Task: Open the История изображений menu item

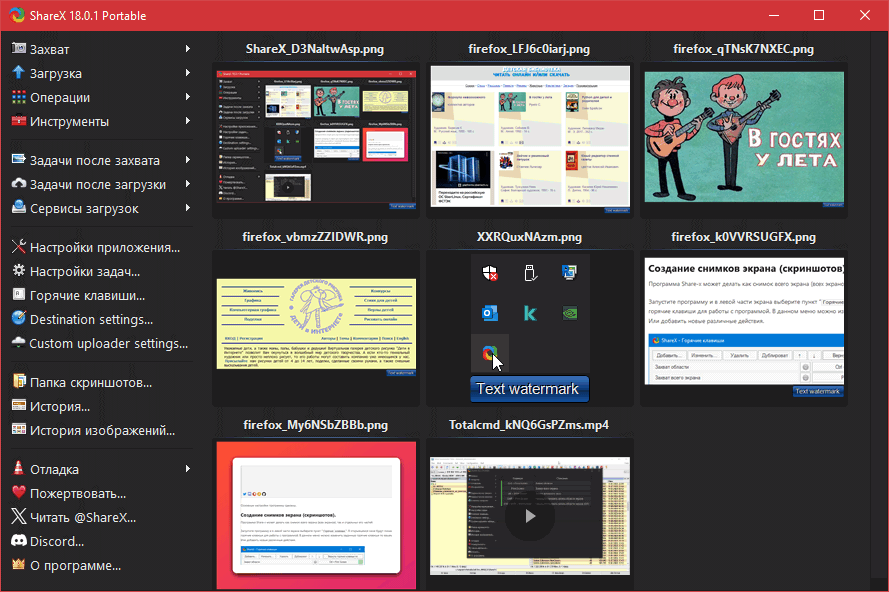Action: (x=102, y=430)
